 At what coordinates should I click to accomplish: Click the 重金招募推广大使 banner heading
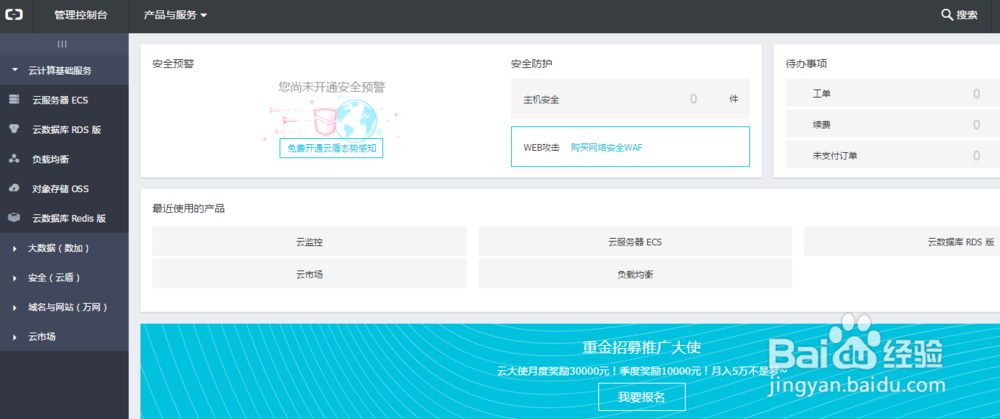point(642,348)
